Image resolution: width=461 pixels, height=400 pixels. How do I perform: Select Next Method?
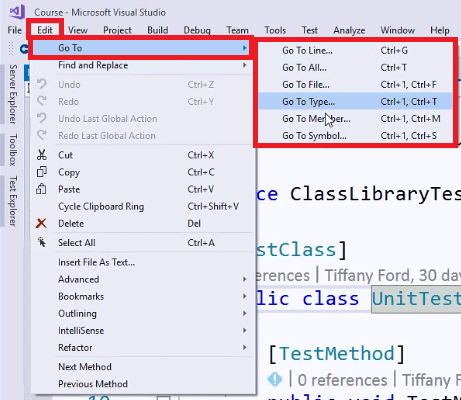(x=143, y=367)
